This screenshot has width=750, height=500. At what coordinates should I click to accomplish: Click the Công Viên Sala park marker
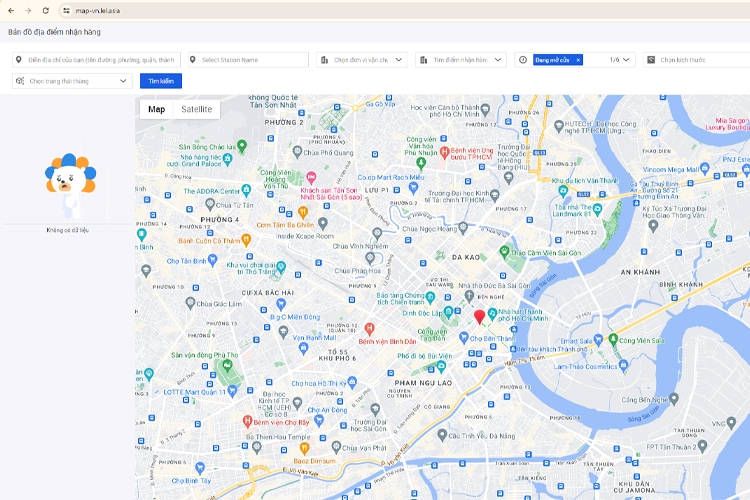tap(612, 340)
